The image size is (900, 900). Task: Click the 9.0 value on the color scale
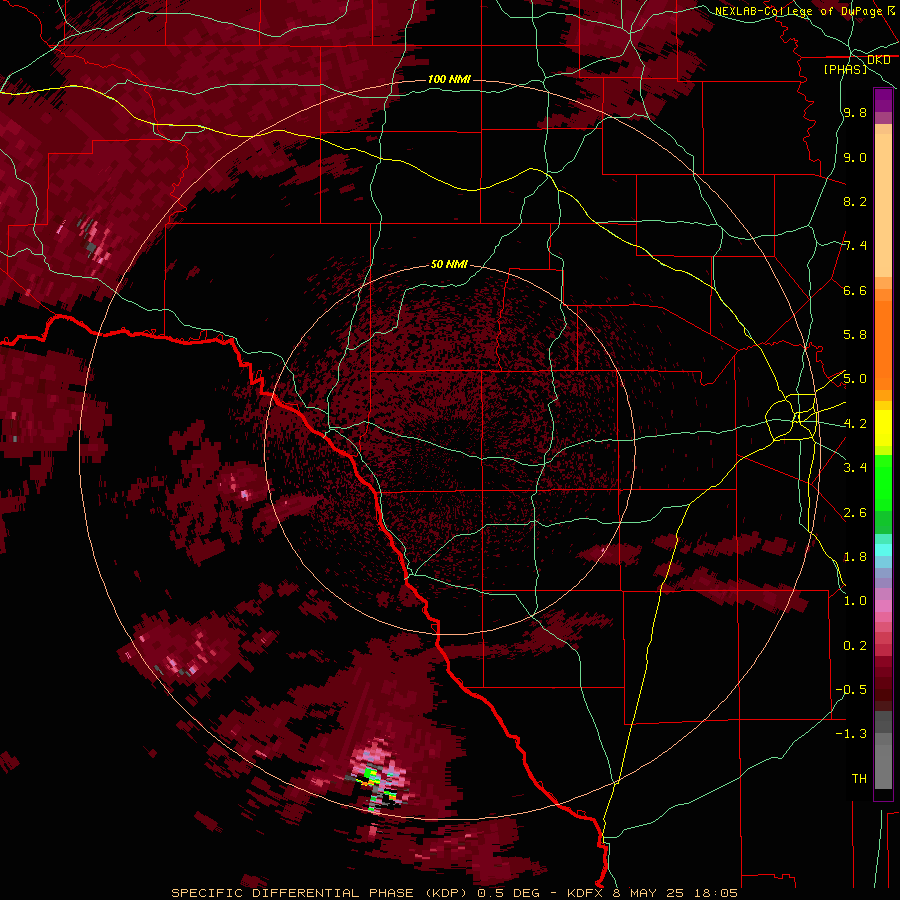click(x=855, y=157)
